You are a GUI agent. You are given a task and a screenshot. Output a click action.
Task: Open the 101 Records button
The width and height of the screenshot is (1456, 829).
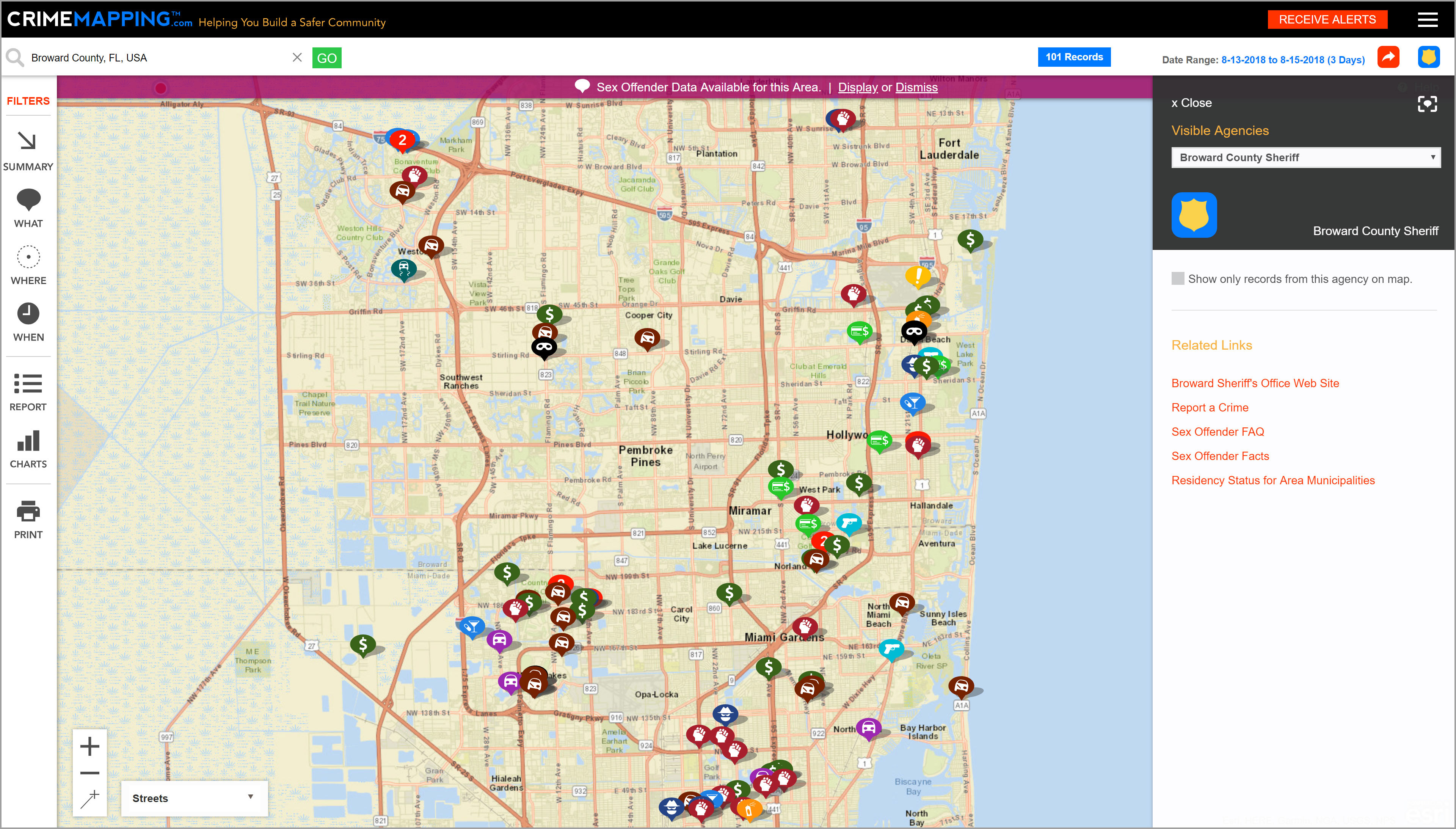(x=1073, y=57)
